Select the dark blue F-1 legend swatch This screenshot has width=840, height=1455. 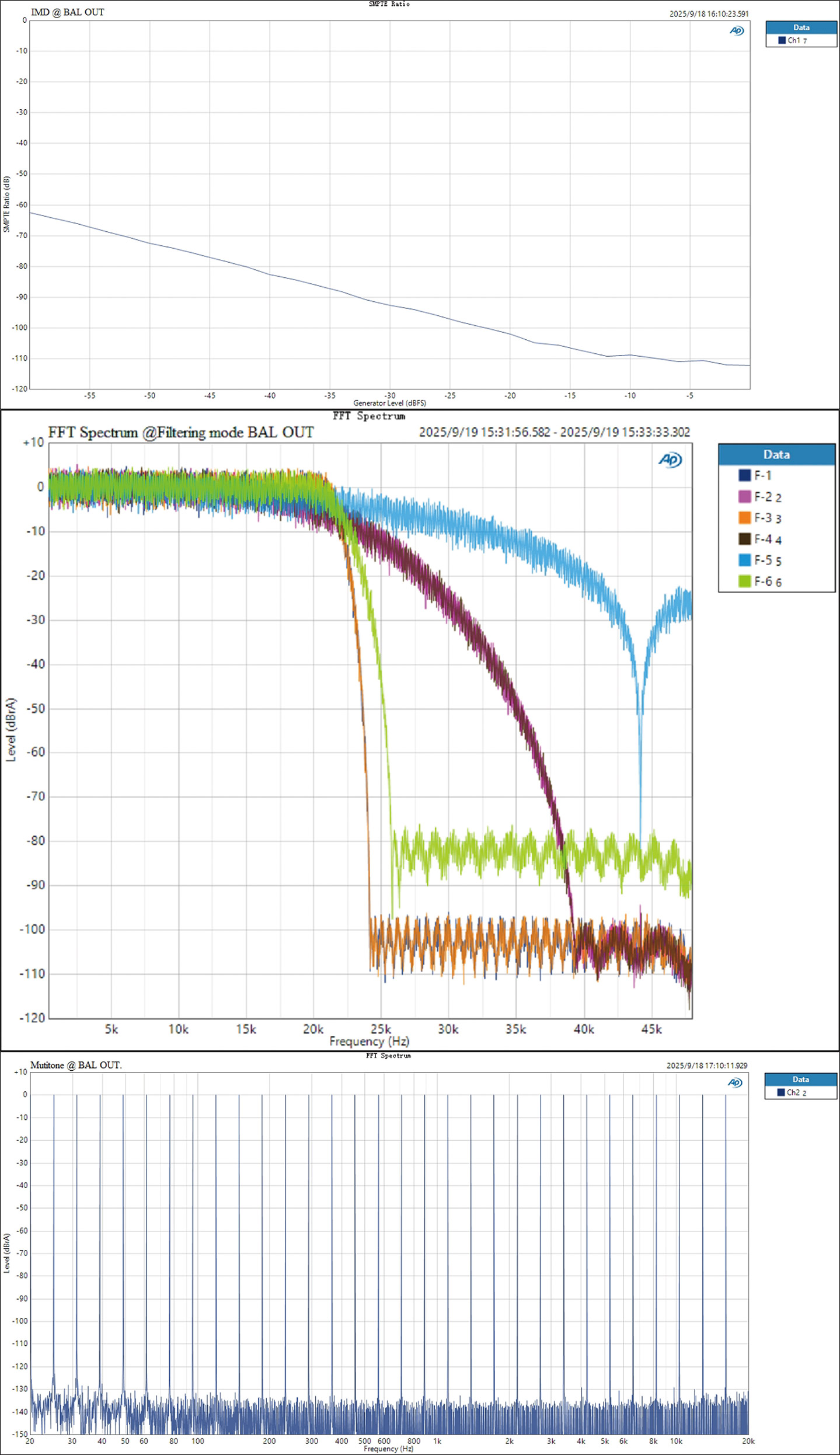coord(744,475)
